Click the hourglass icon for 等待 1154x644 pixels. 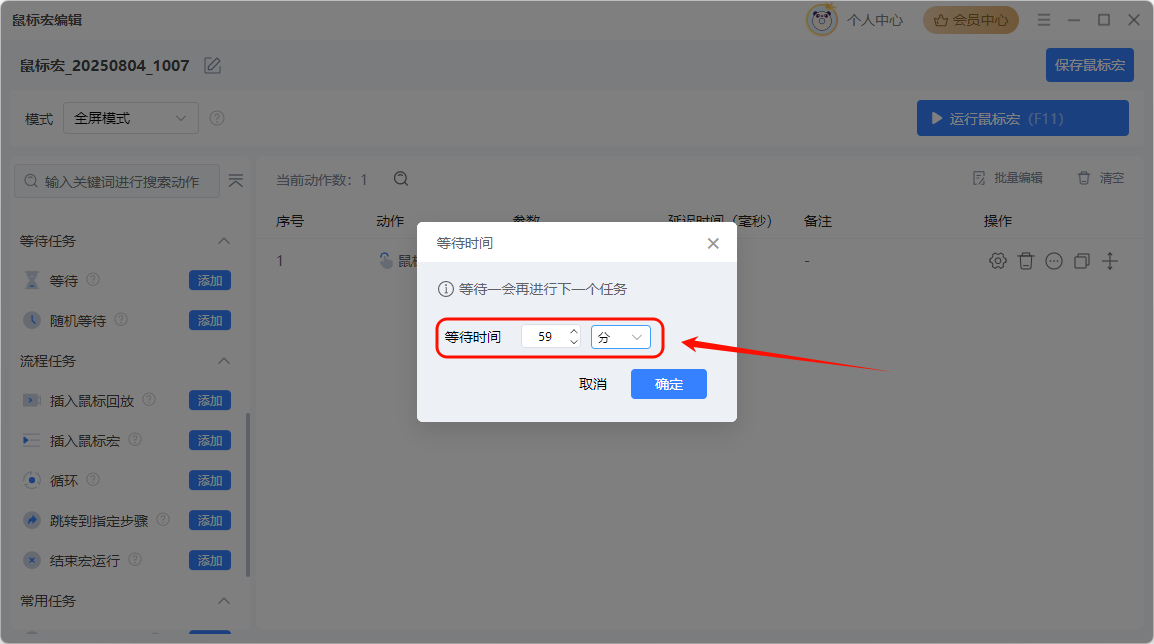pyautogui.click(x=32, y=280)
